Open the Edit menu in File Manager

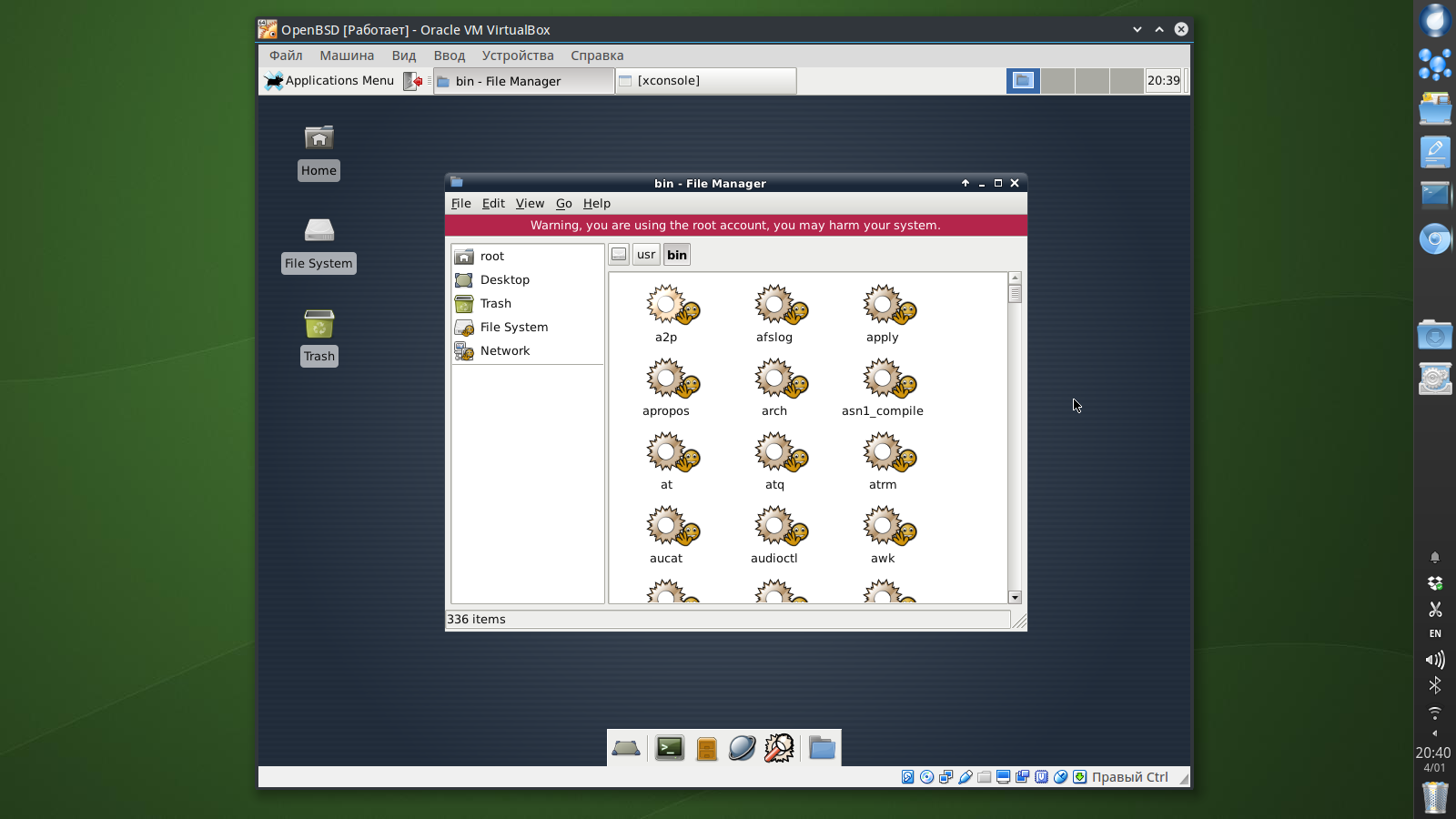(x=493, y=203)
